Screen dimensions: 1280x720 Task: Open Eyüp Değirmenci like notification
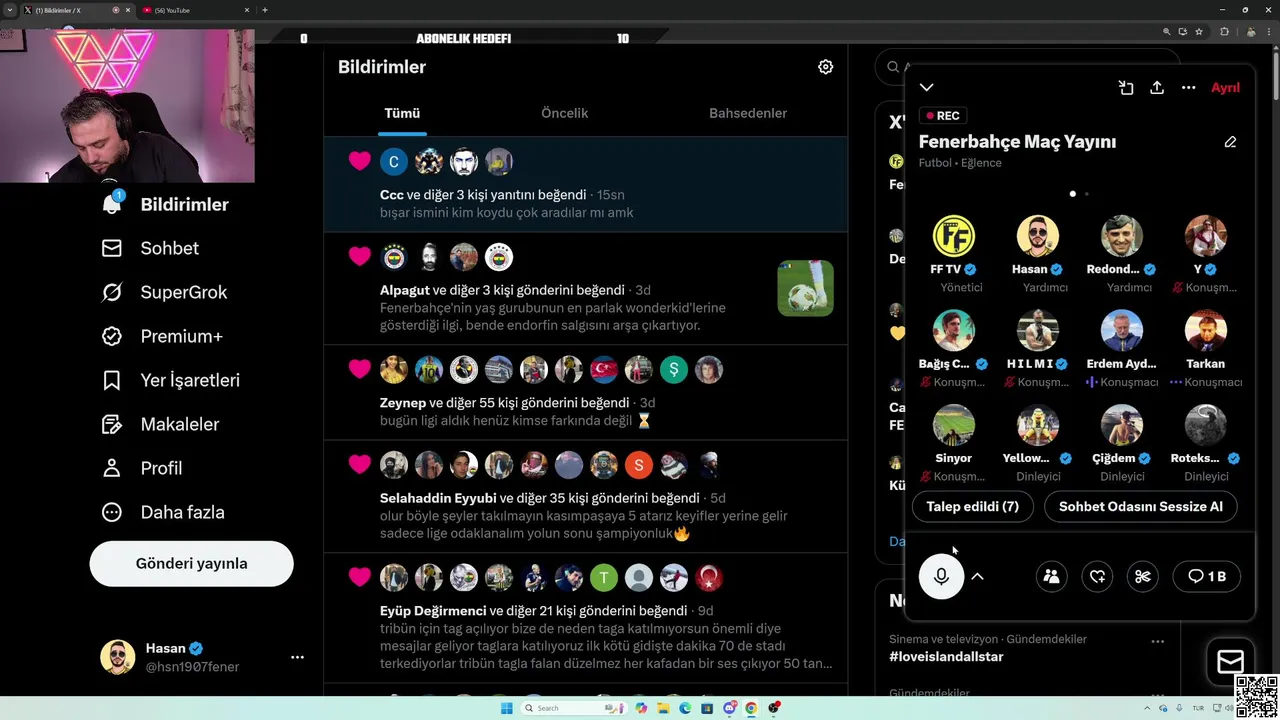[x=585, y=619]
